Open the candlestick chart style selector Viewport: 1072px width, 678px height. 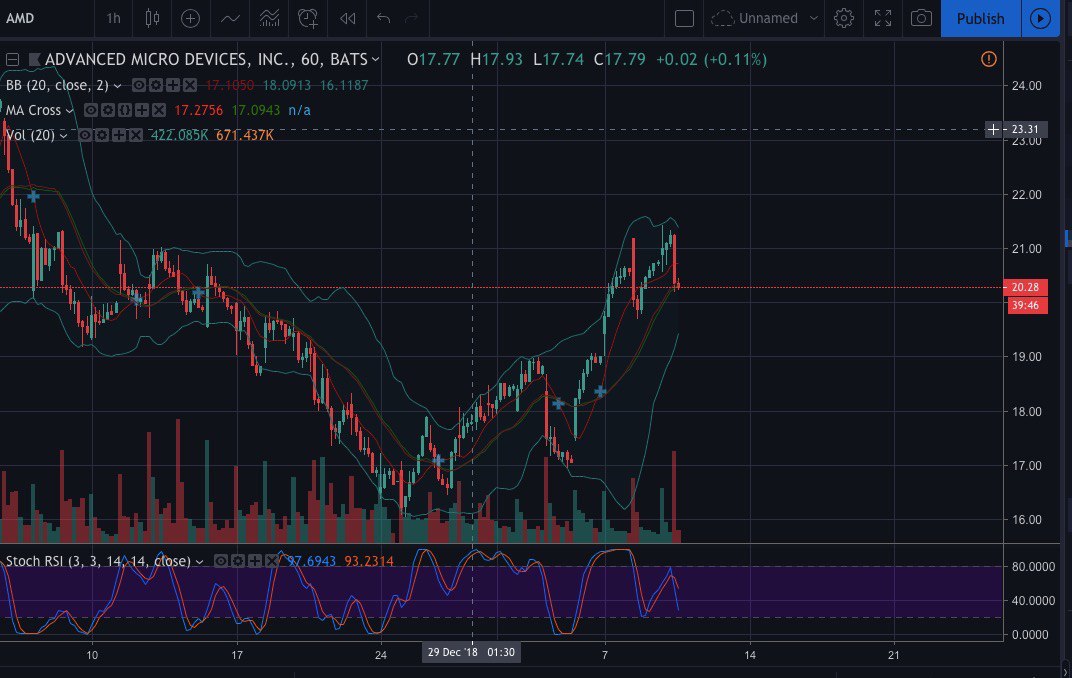[152, 18]
